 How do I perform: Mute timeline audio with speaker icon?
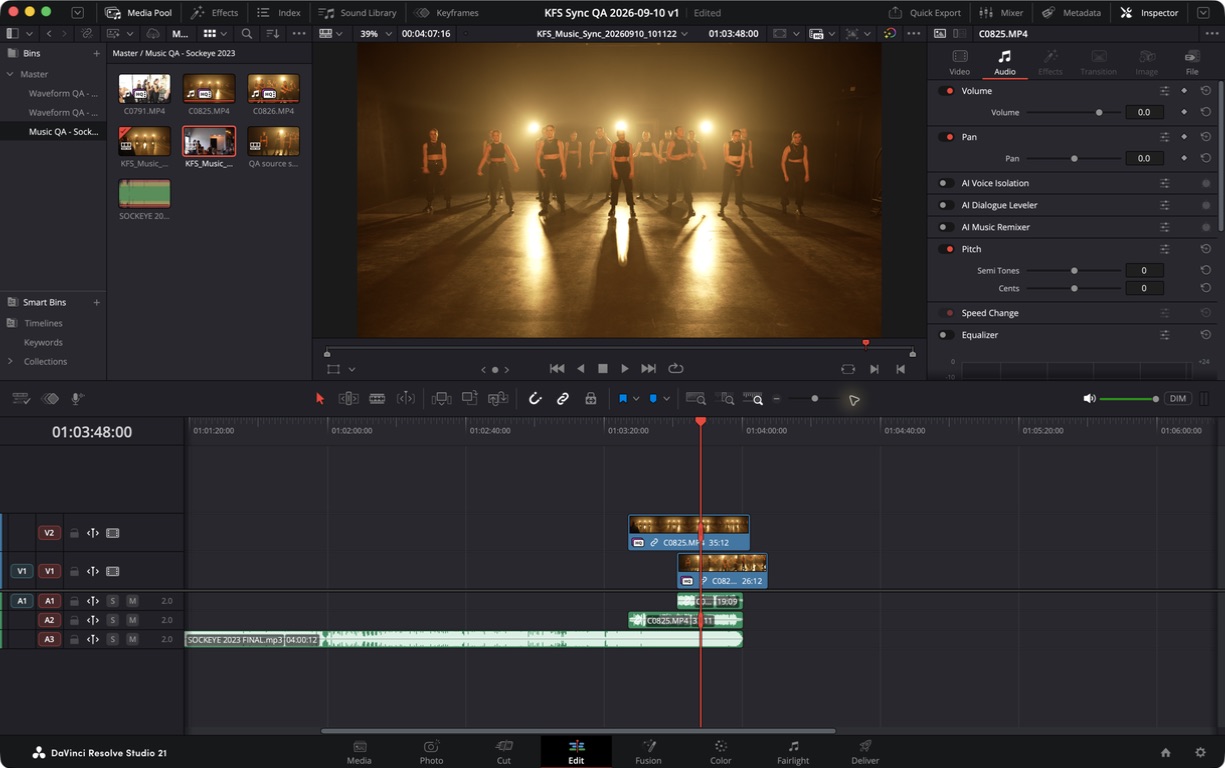1089,398
